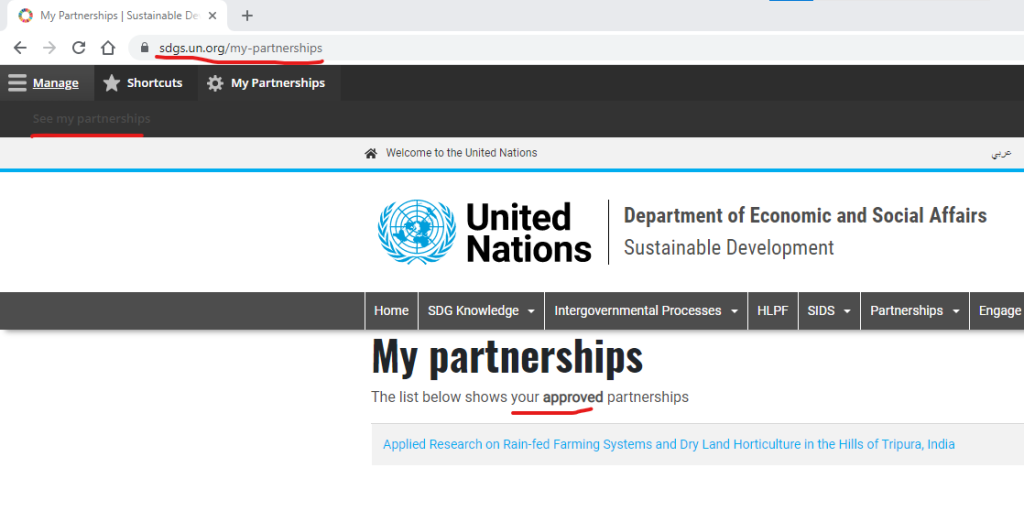Click Department of Economic and Social Affairs
The height and width of the screenshot is (511, 1024).
pos(805,215)
